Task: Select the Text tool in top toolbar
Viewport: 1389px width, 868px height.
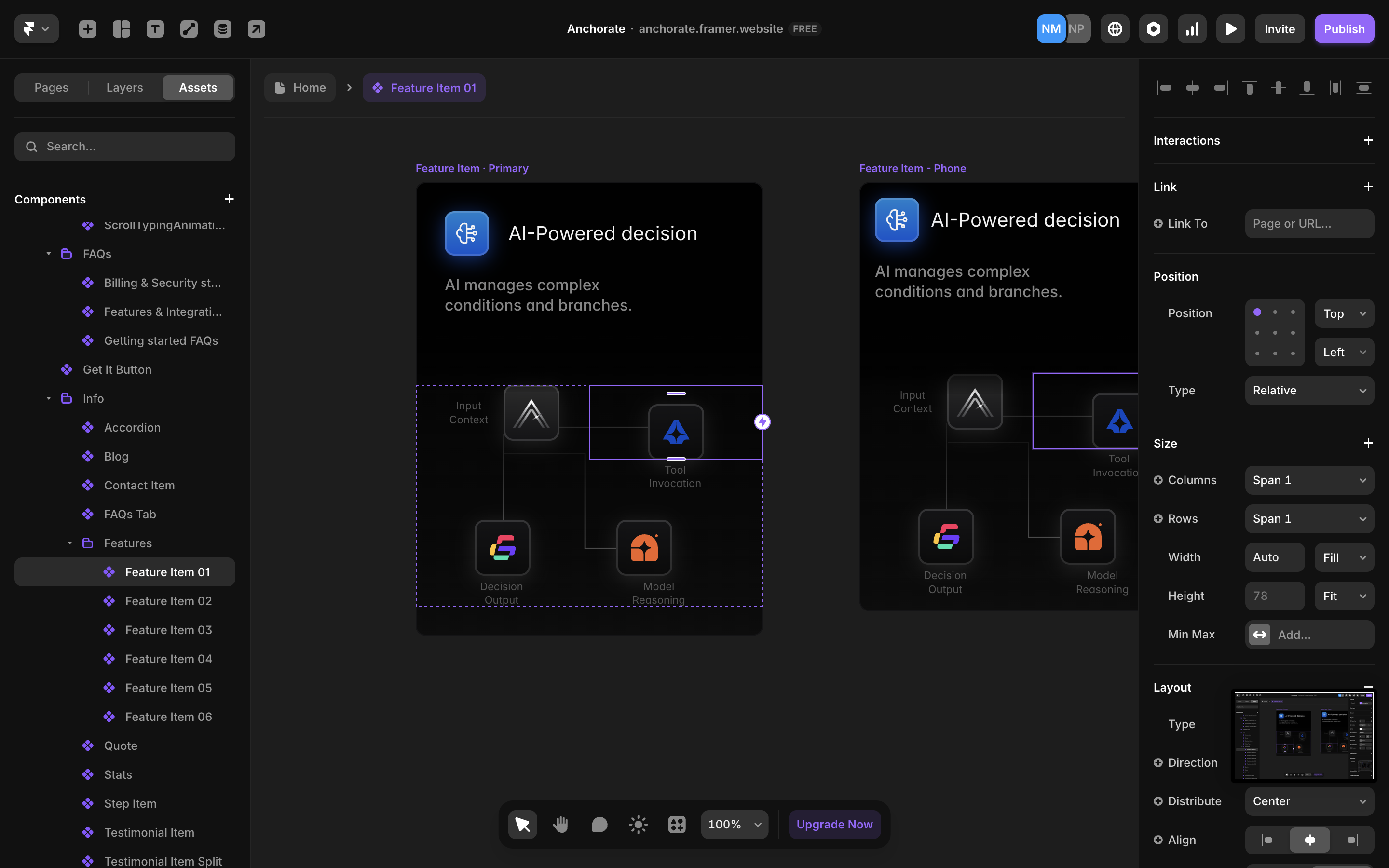Action: pos(155,29)
